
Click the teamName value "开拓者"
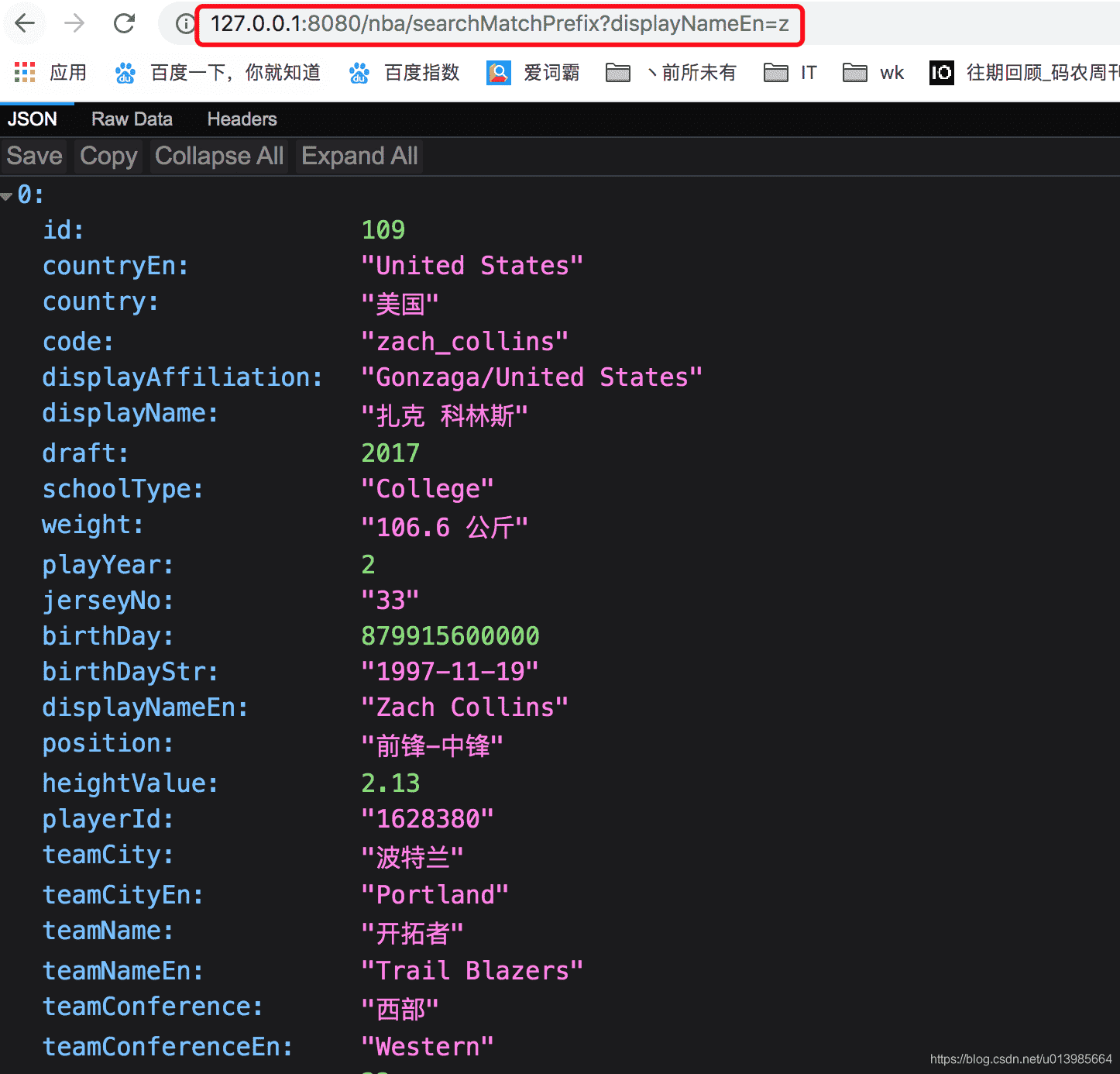coord(412,933)
